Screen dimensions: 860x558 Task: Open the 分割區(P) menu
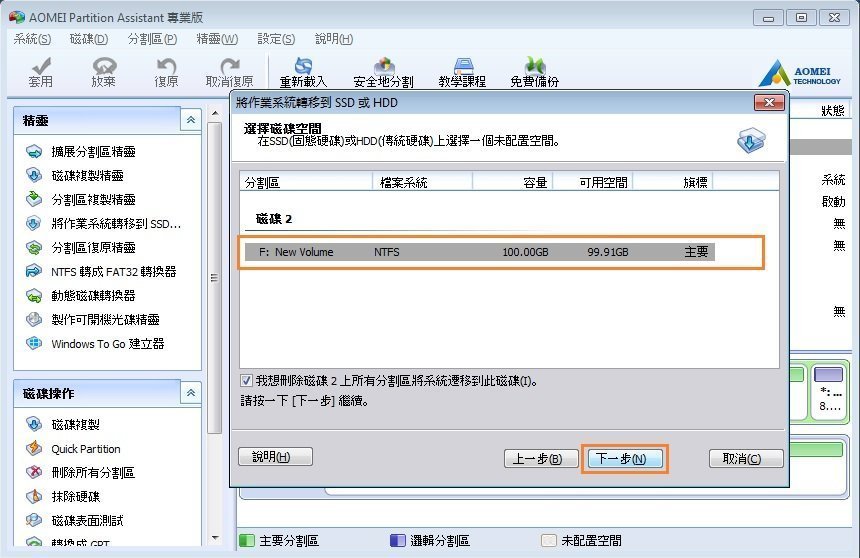(152, 39)
